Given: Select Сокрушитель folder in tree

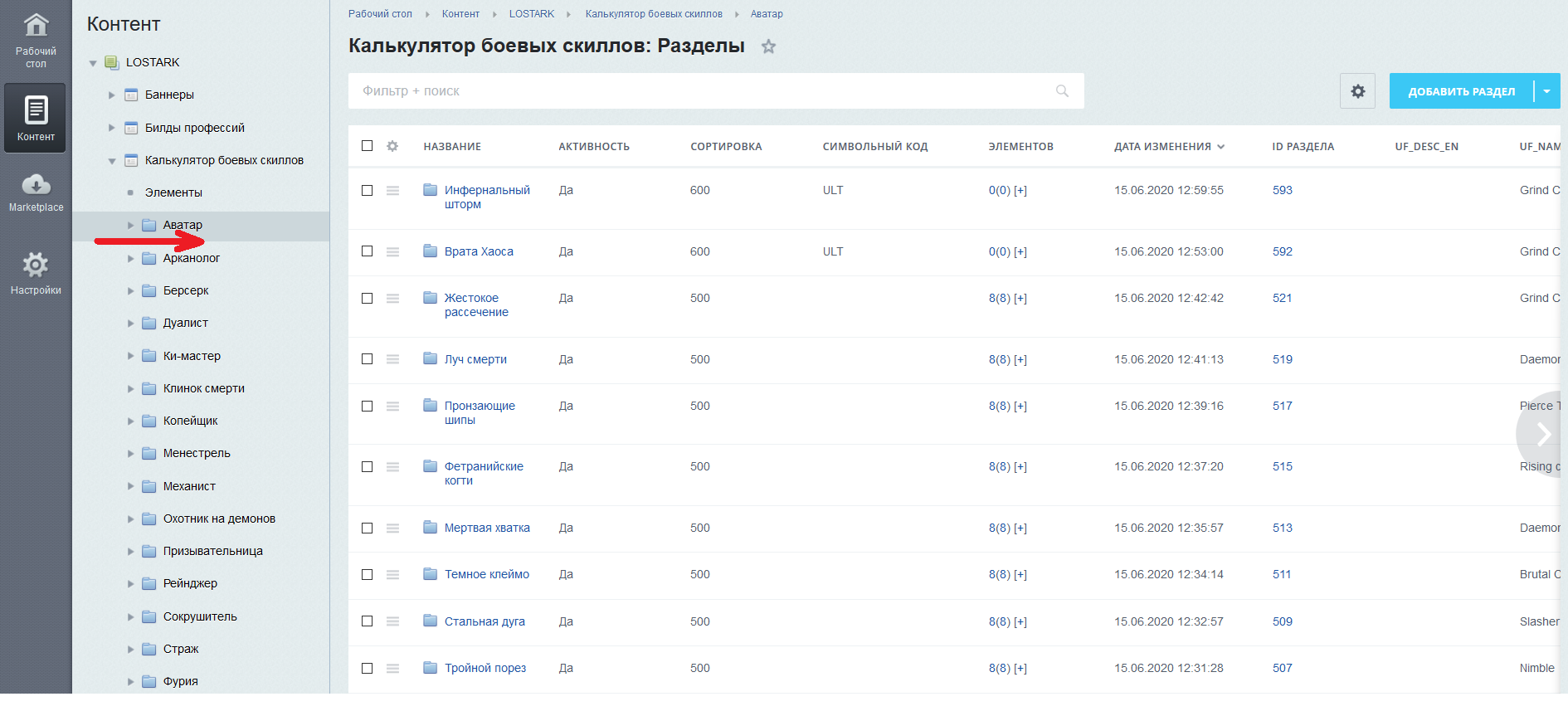Looking at the screenshot, I should click(x=200, y=616).
